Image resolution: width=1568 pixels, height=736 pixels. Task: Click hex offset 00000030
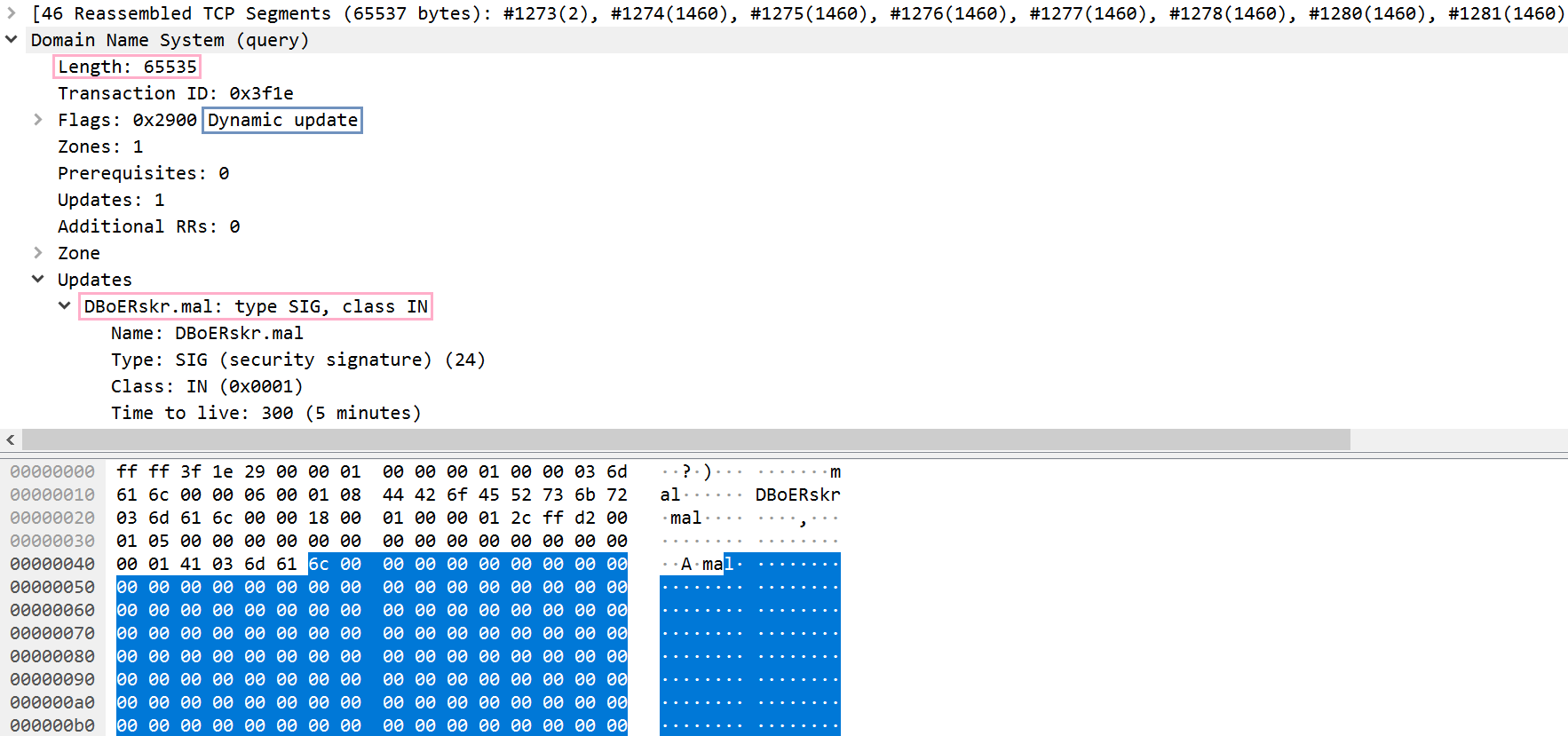(52, 541)
